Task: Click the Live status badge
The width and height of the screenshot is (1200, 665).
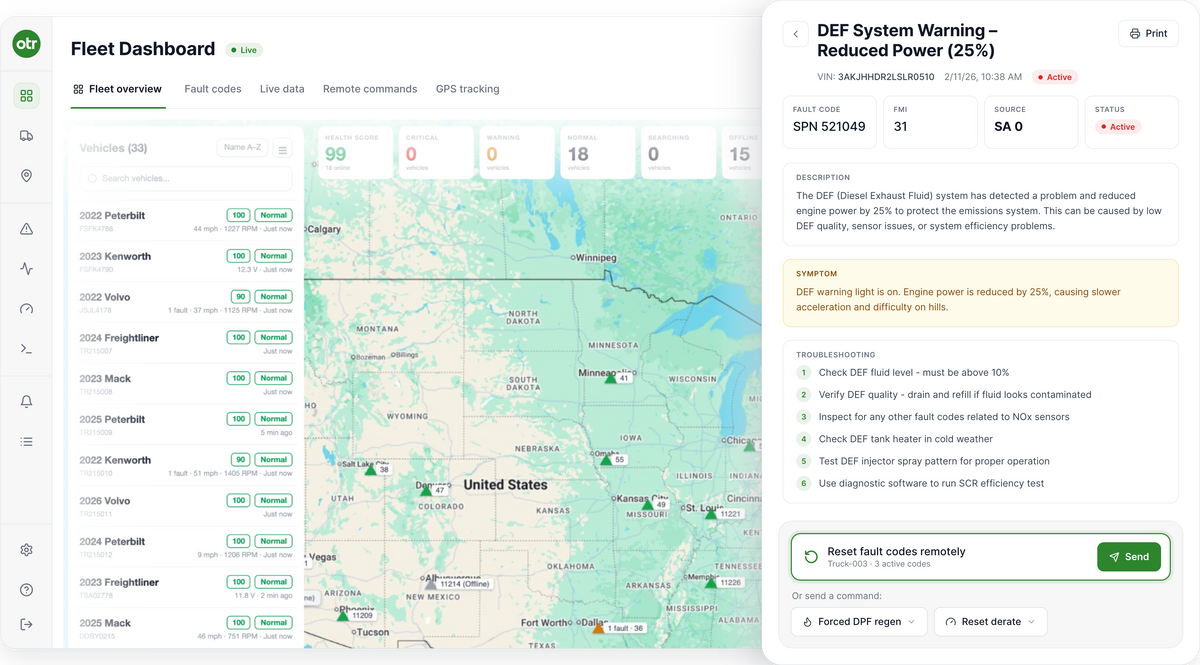Action: coord(243,49)
